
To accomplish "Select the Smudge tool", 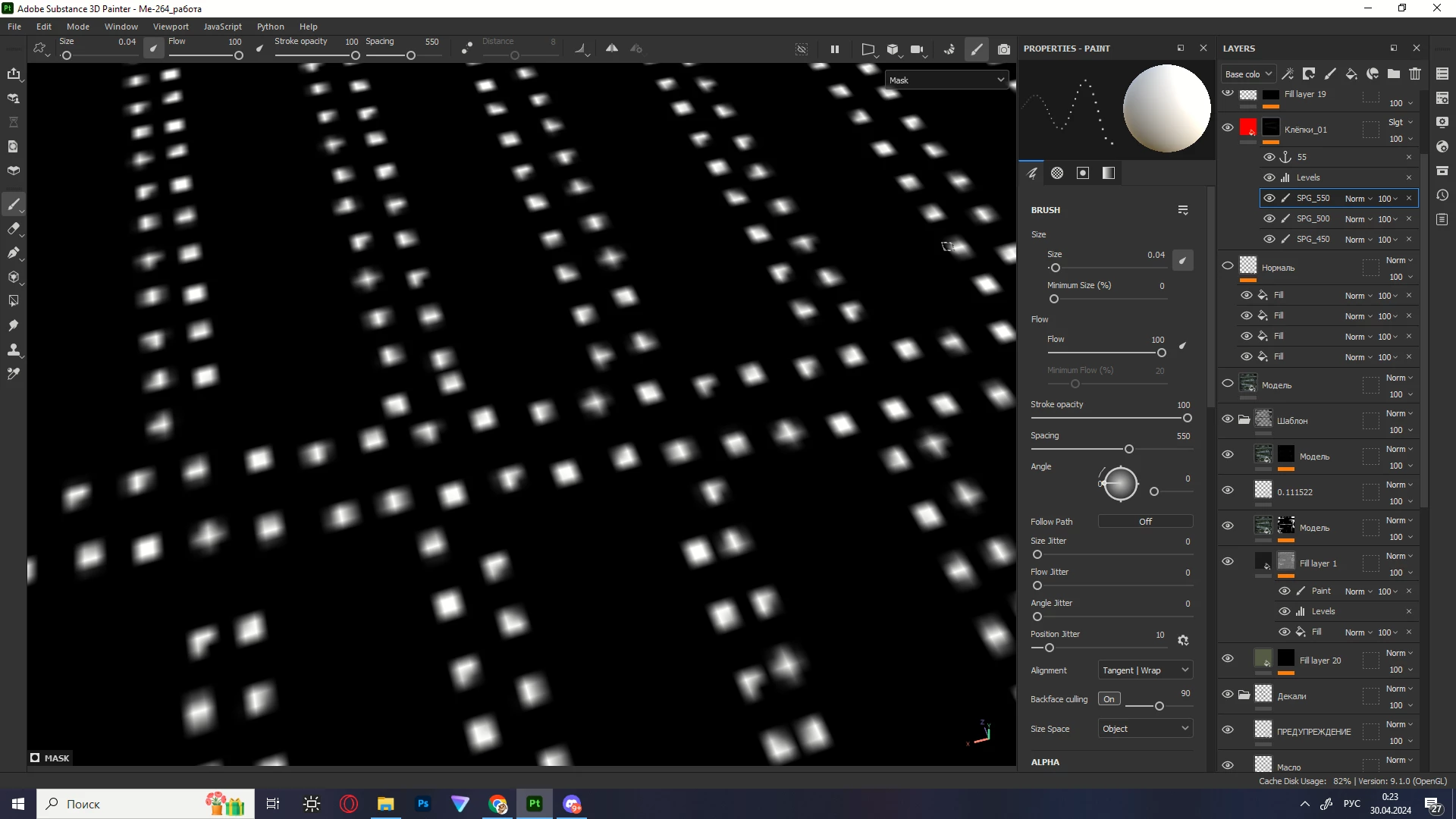I will click(x=14, y=325).
